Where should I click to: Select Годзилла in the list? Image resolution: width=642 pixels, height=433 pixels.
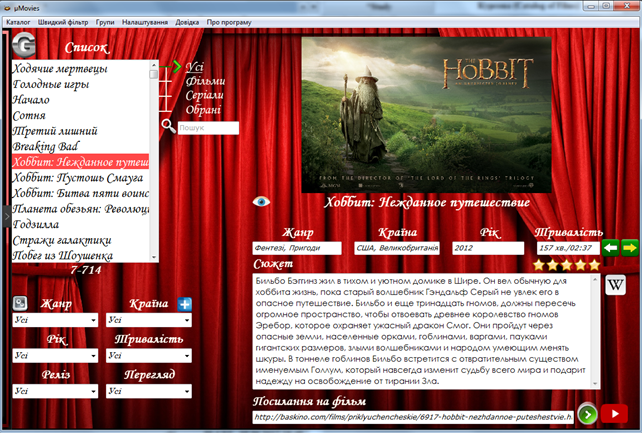click(x=80, y=224)
